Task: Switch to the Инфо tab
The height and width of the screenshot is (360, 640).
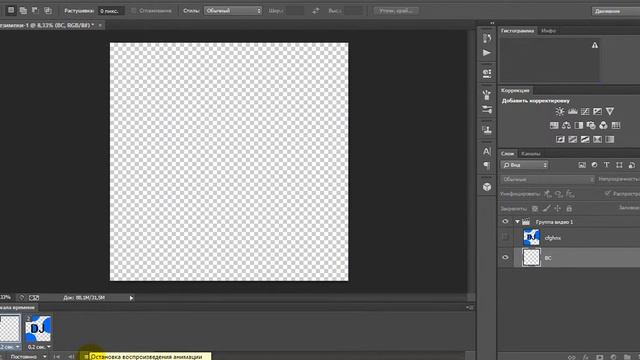Action: pyautogui.click(x=548, y=31)
